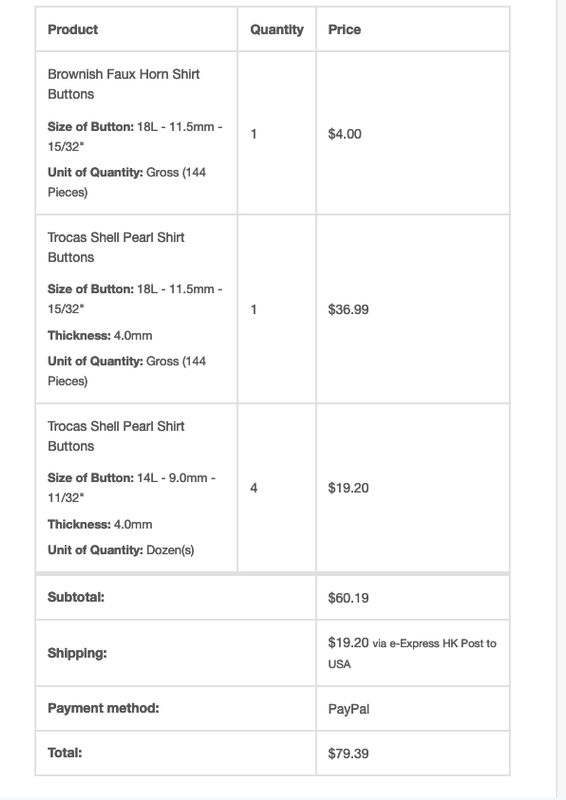The height and width of the screenshot is (800, 566).
Task: Click quantity 4 in the third row
Action: (x=254, y=488)
